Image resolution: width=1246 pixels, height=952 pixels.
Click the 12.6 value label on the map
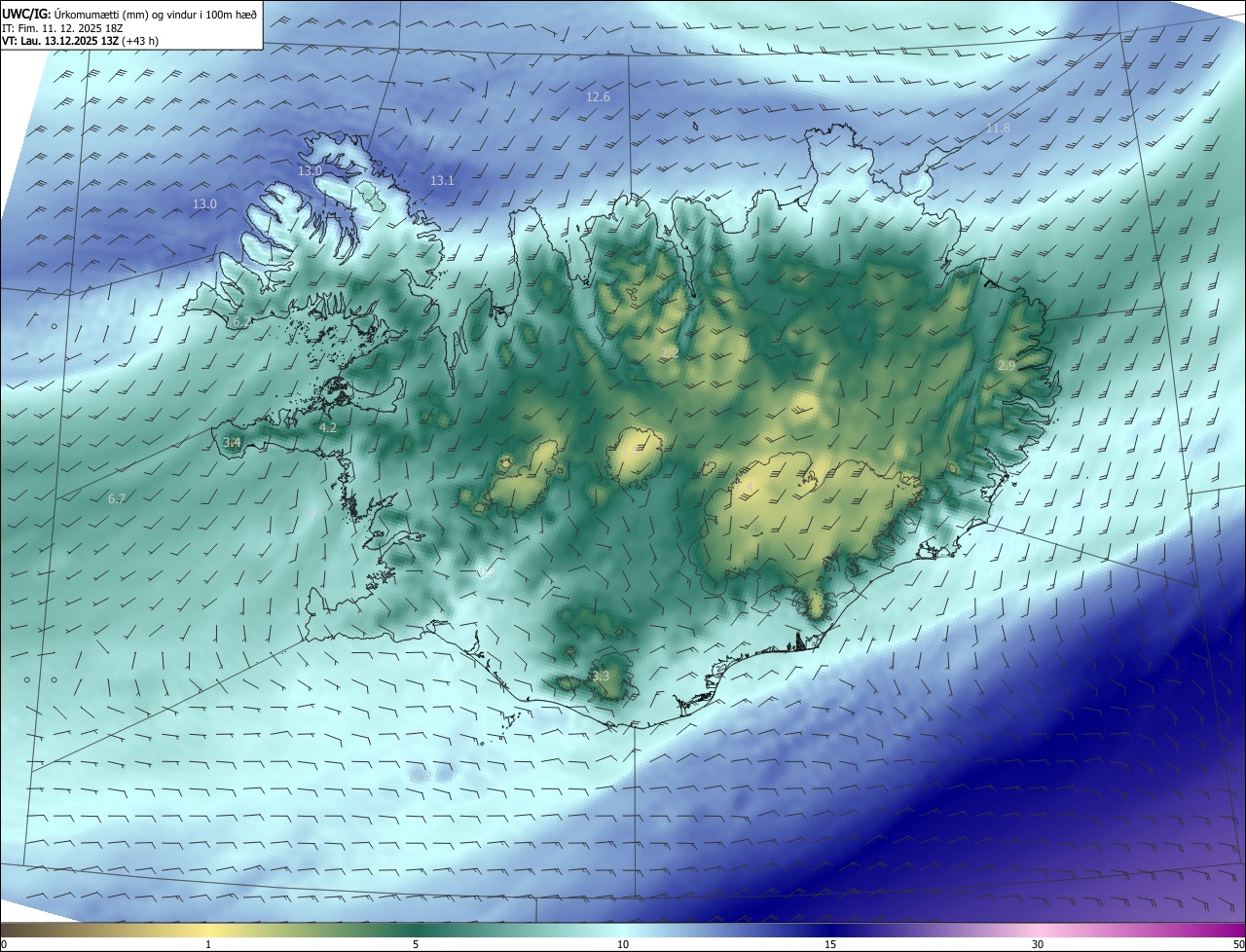pos(598,97)
